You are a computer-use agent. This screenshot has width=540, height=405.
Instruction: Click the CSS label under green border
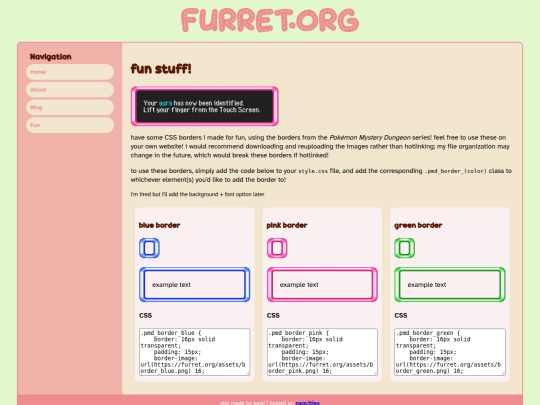pos(401,315)
